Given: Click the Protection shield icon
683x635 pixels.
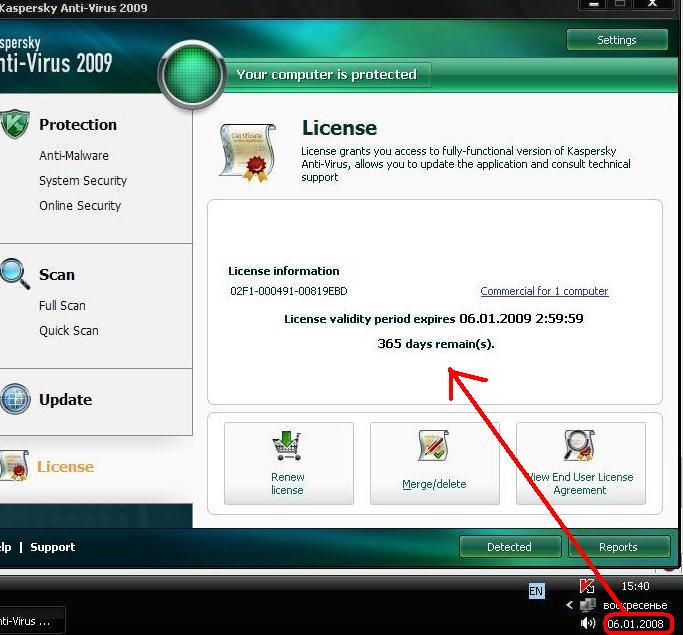Looking at the screenshot, I should [x=15, y=124].
